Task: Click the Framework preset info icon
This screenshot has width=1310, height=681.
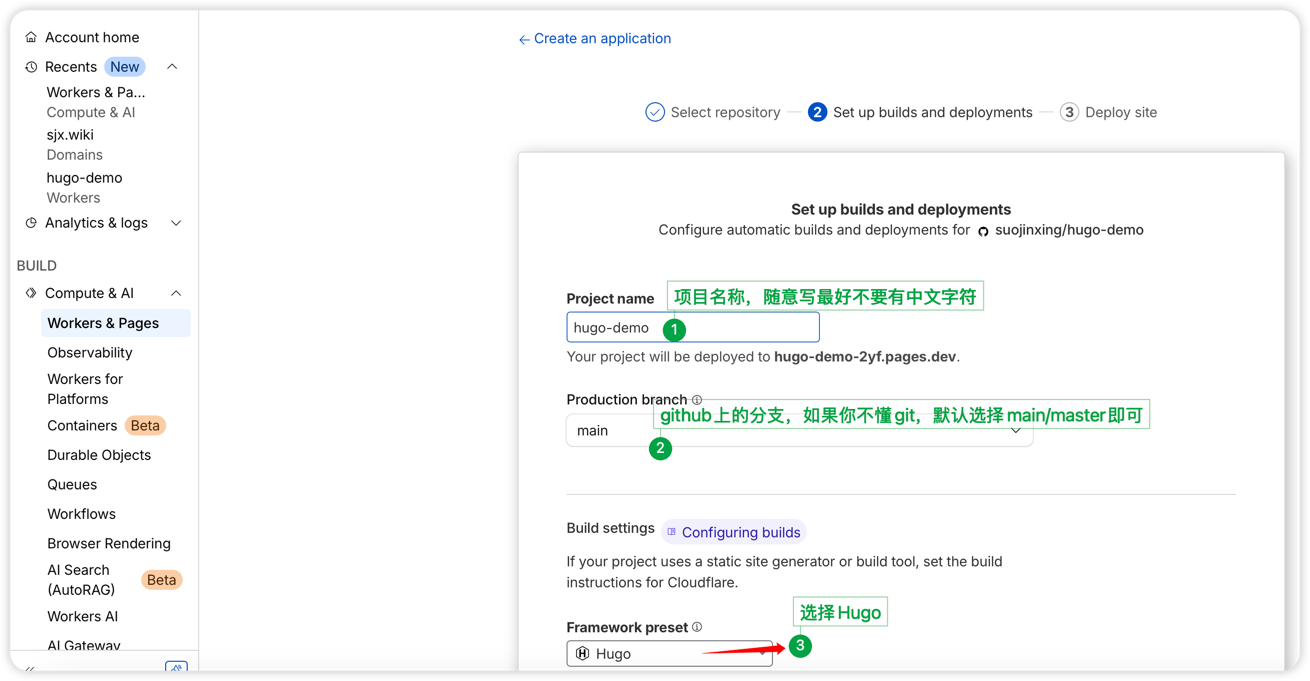Action: click(x=697, y=627)
